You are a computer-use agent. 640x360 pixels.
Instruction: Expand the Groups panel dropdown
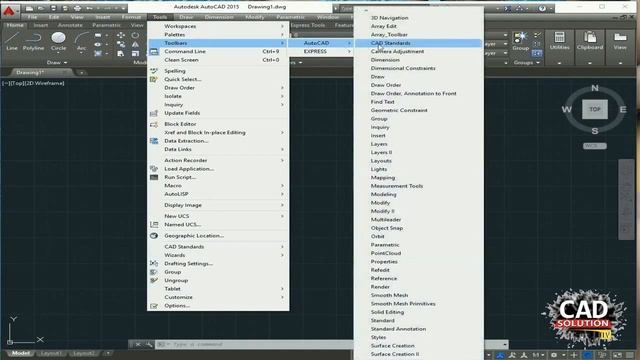[527, 63]
